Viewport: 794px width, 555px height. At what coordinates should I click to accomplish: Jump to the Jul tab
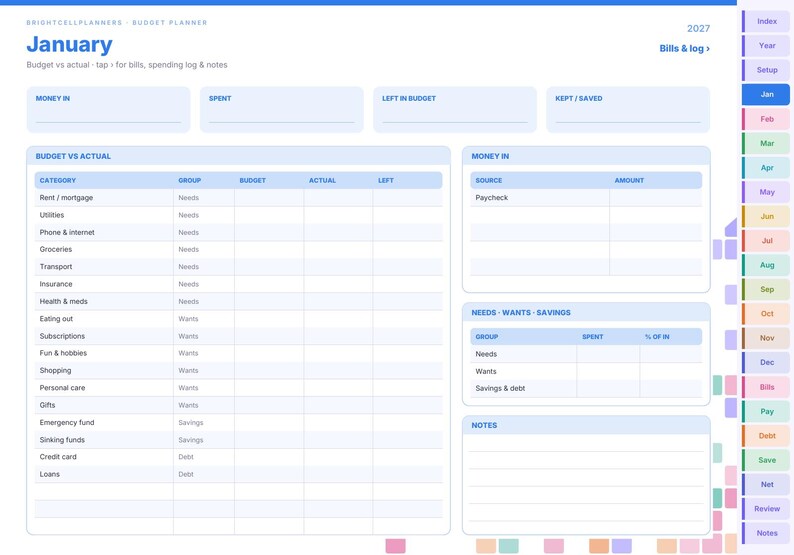point(766,241)
